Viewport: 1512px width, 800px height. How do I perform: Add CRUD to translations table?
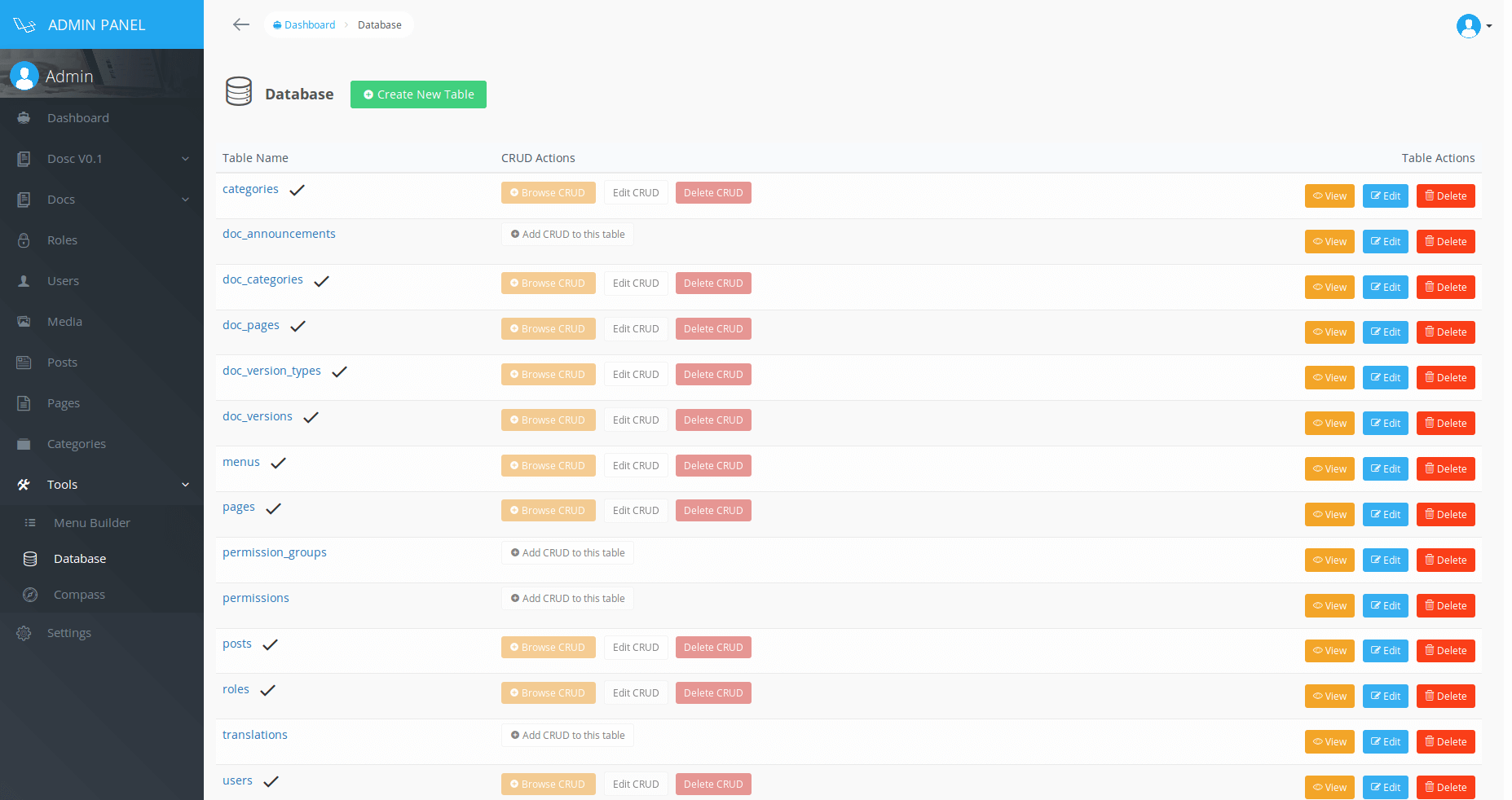click(567, 736)
